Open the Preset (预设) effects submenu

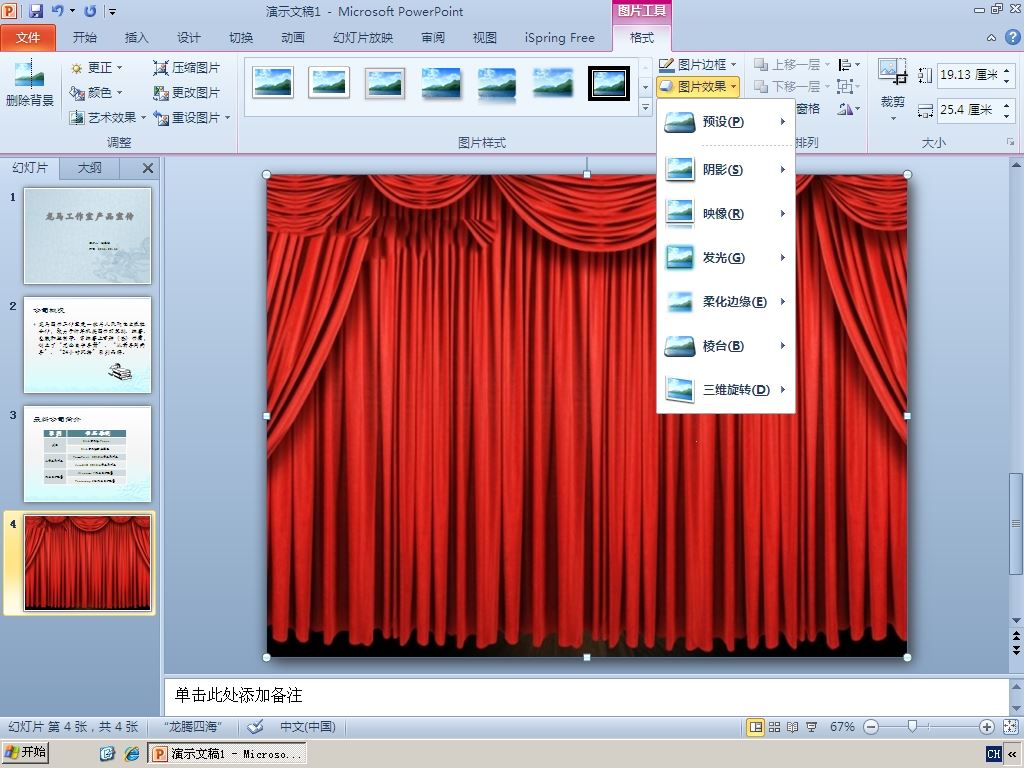point(726,122)
